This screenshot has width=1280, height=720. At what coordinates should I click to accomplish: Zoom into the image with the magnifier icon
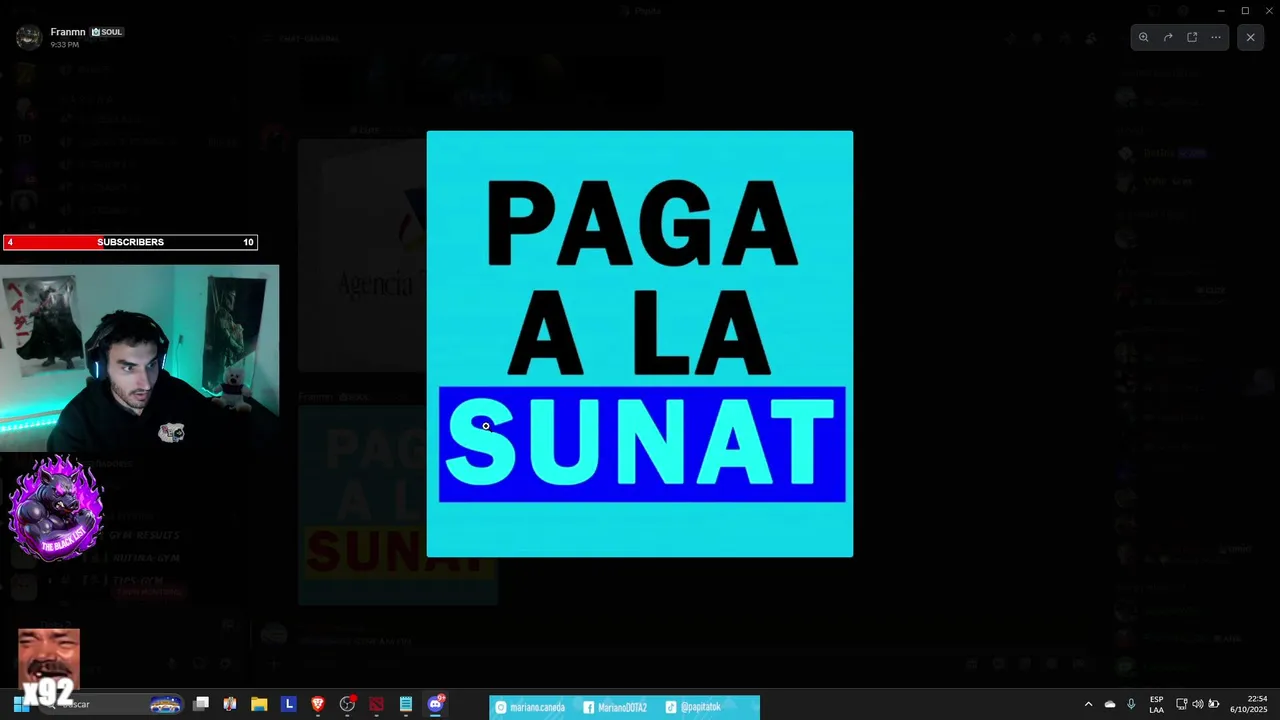click(1144, 37)
